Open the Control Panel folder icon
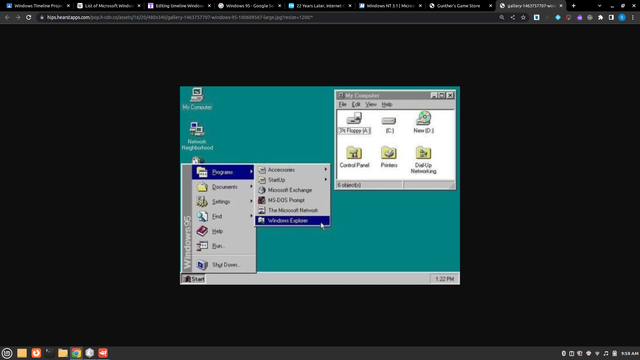The image size is (640, 360). coord(354,157)
